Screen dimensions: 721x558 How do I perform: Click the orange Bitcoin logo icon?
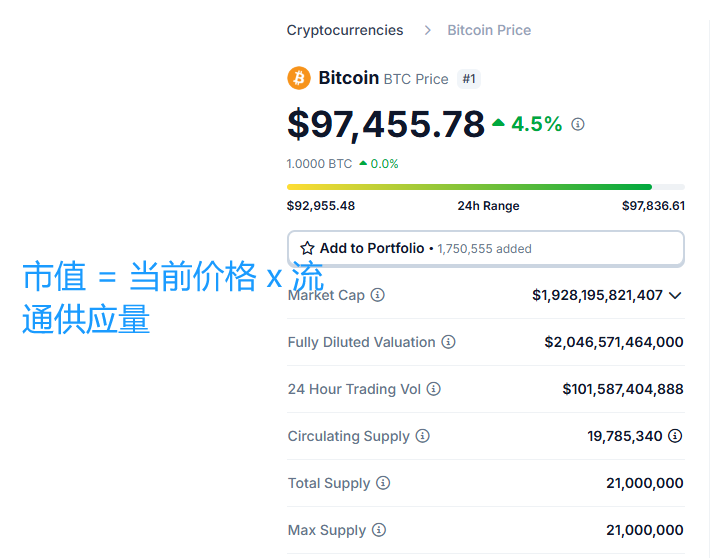pyautogui.click(x=299, y=78)
